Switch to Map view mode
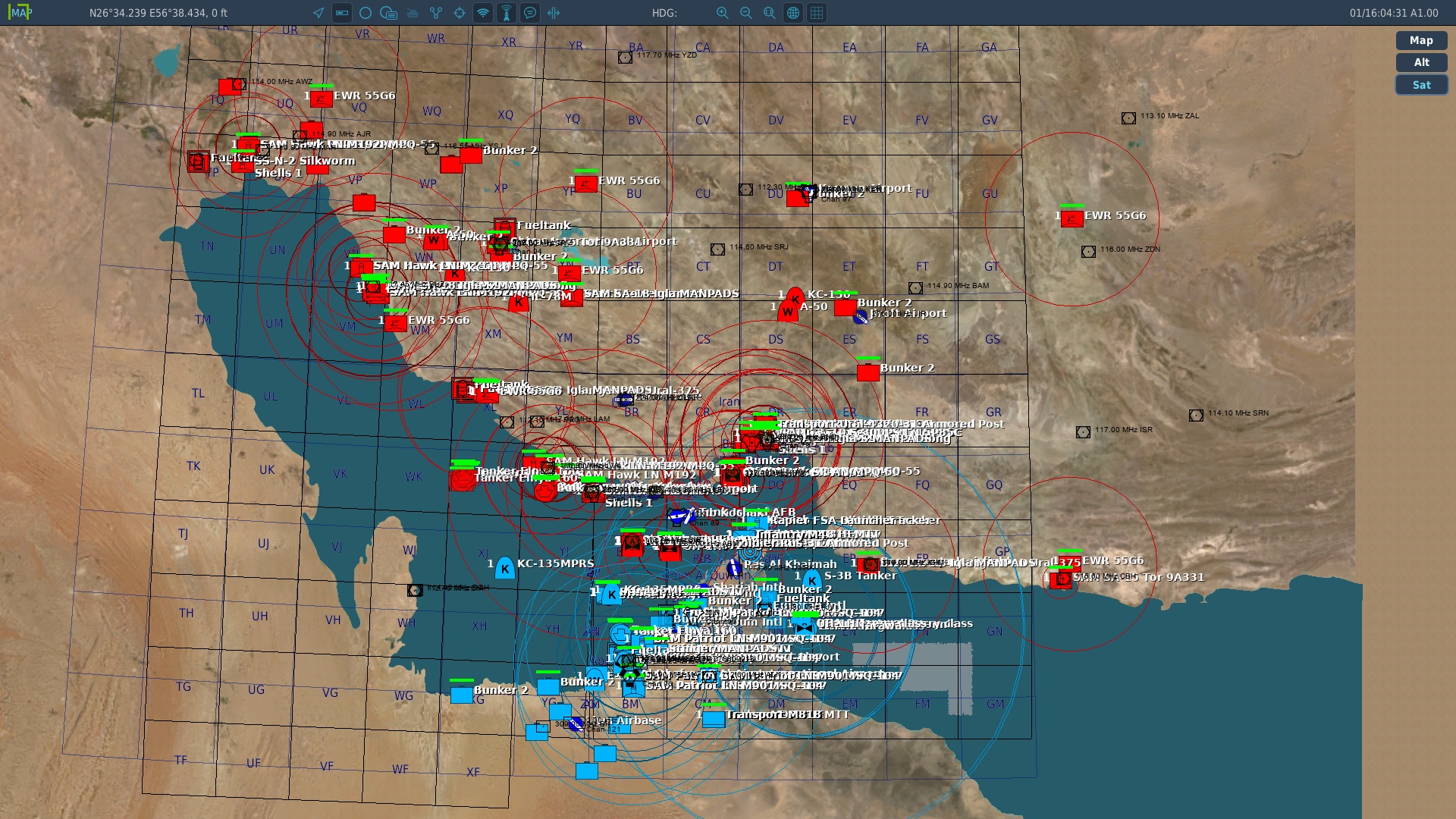1456x819 pixels. point(1421,40)
